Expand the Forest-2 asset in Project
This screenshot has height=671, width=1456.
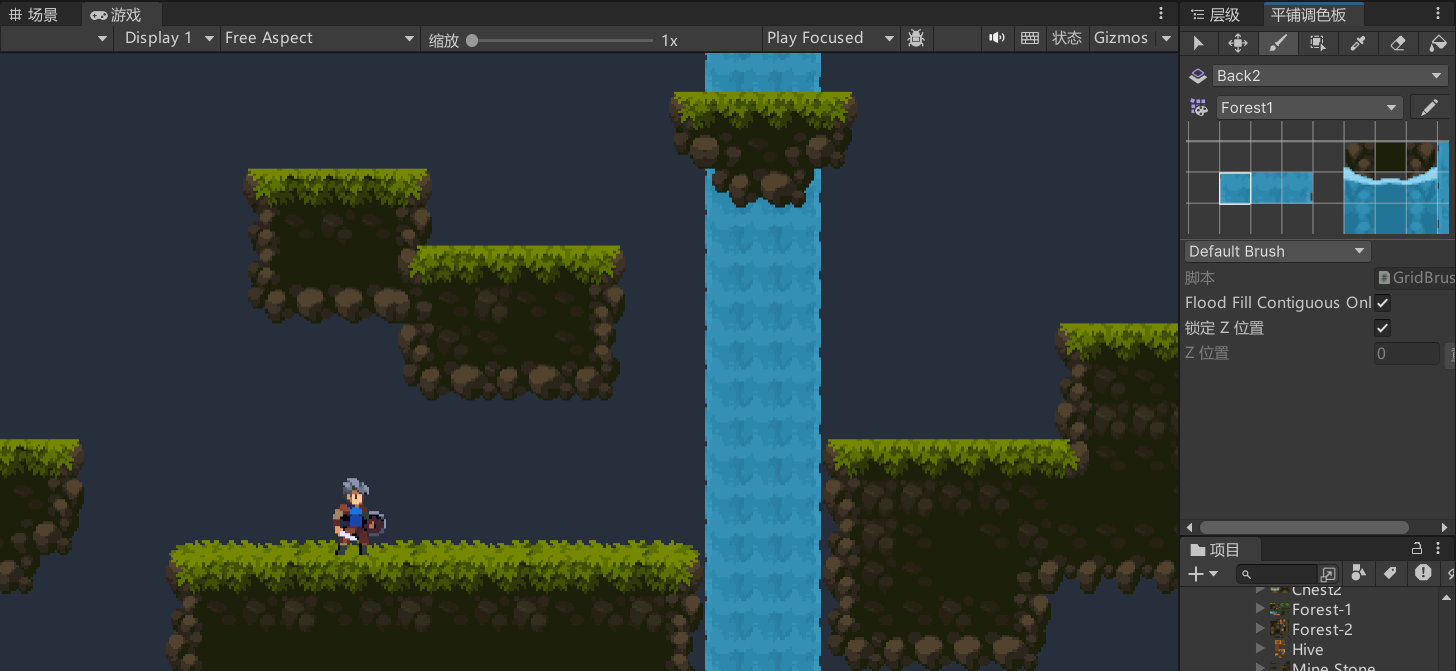[x=1260, y=629]
